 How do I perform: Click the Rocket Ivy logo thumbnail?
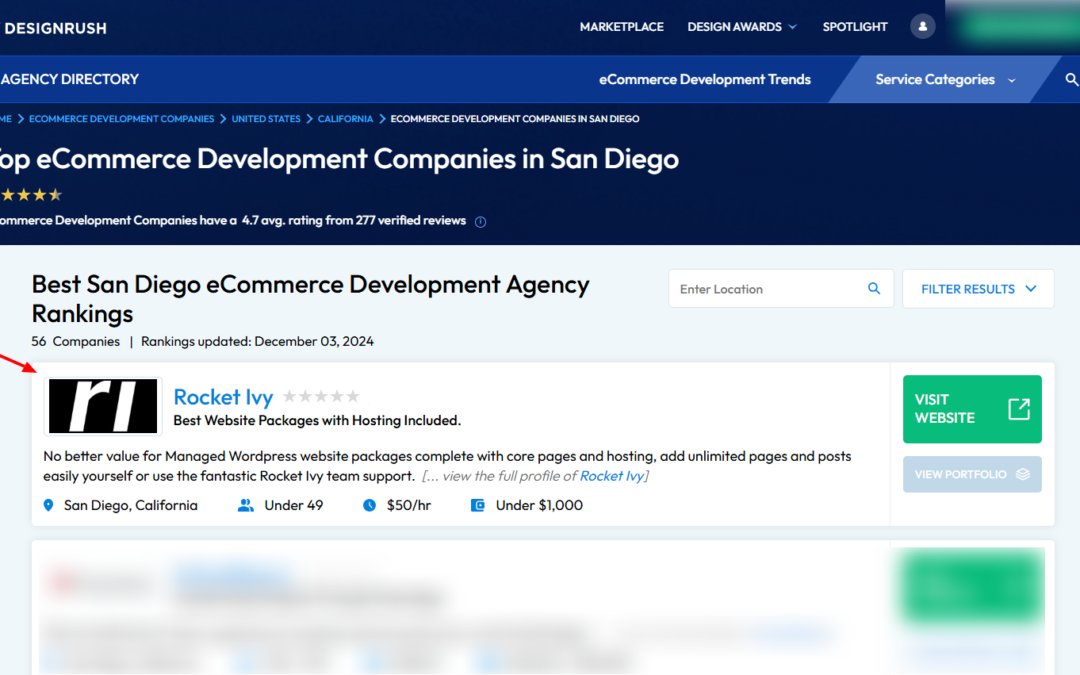coord(103,406)
